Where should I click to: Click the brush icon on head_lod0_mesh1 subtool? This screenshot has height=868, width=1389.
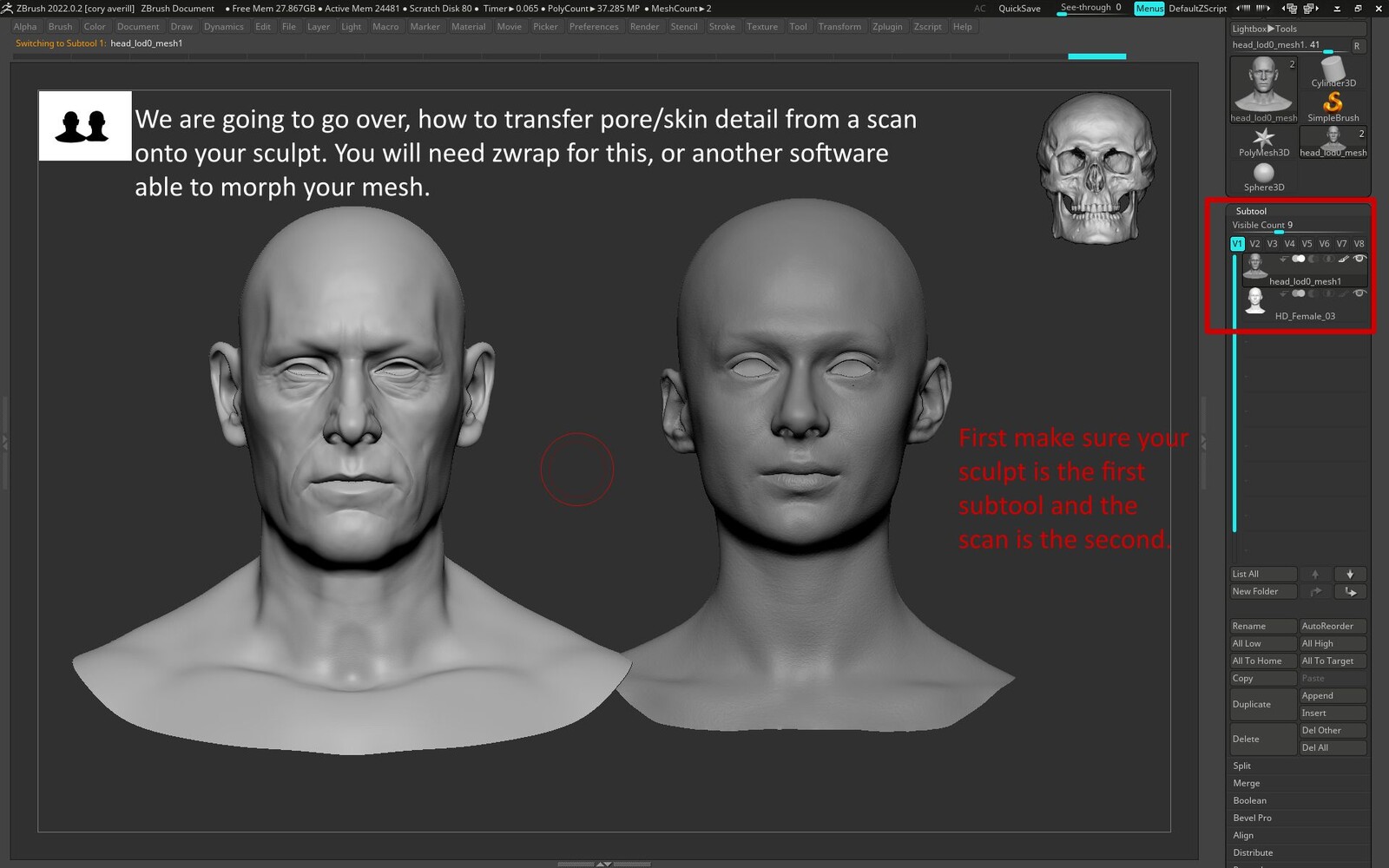coord(1344,259)
